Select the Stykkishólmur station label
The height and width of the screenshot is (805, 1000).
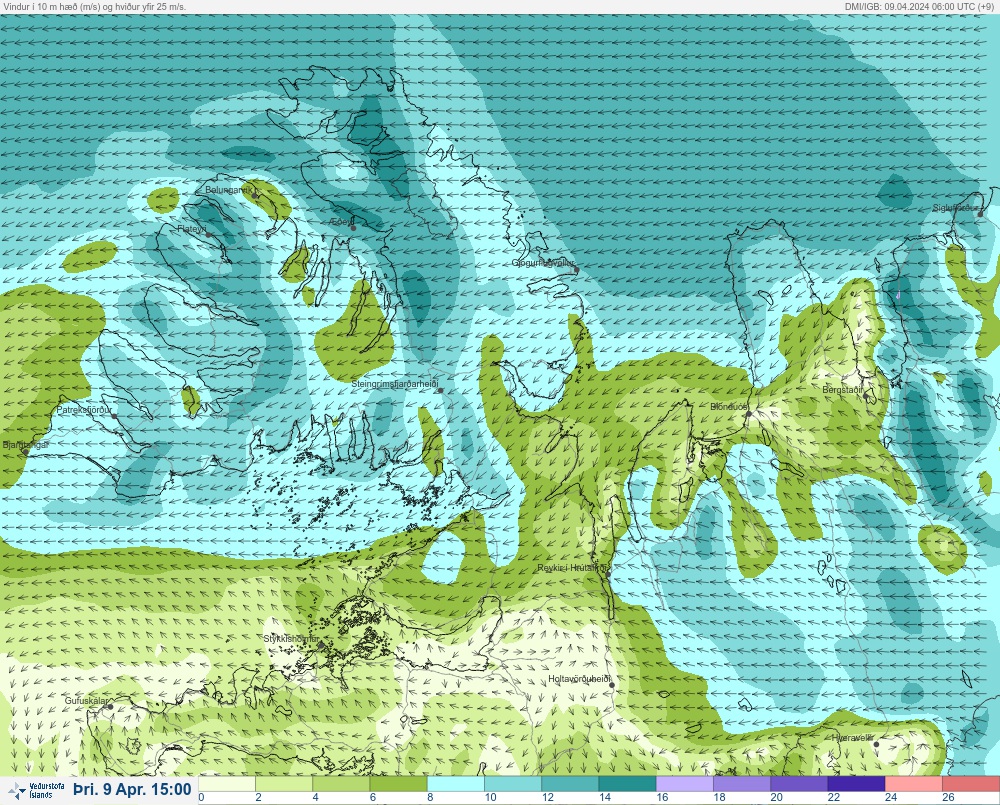point(291,639)
